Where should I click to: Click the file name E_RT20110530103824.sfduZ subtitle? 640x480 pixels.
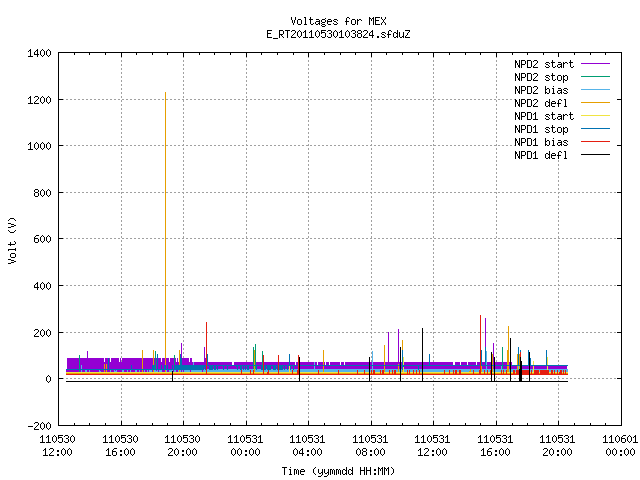click(338, 34)
